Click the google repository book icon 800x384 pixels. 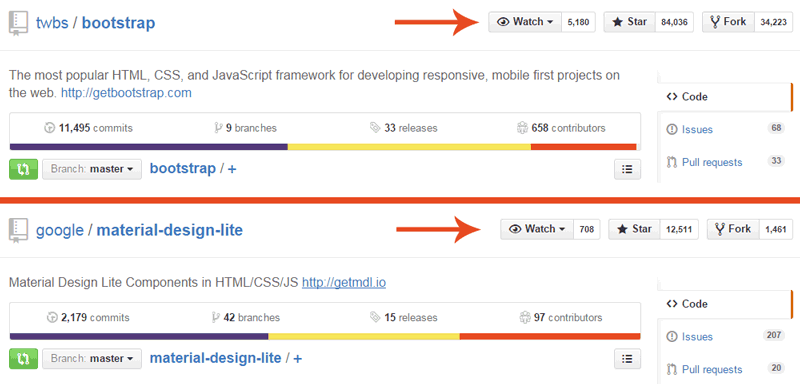[x=18, y=231]
